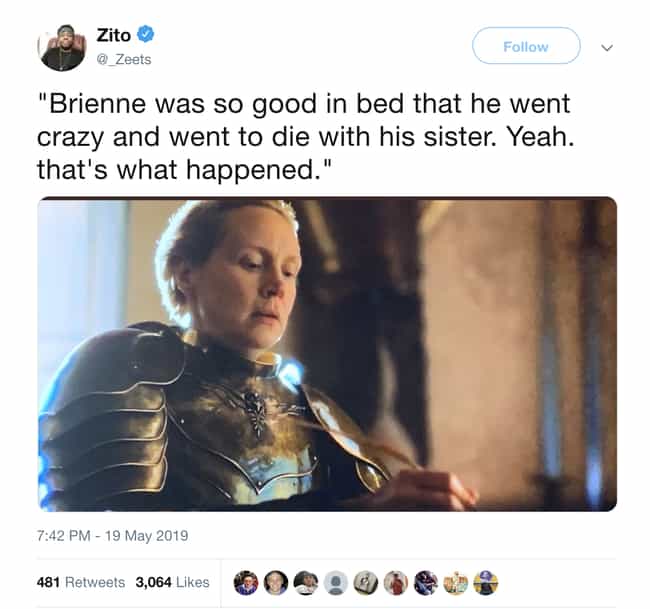Open the eighth liker's avatar
Image resolution: width=650 pixels, height=609 pixels.
click(456, 582)
